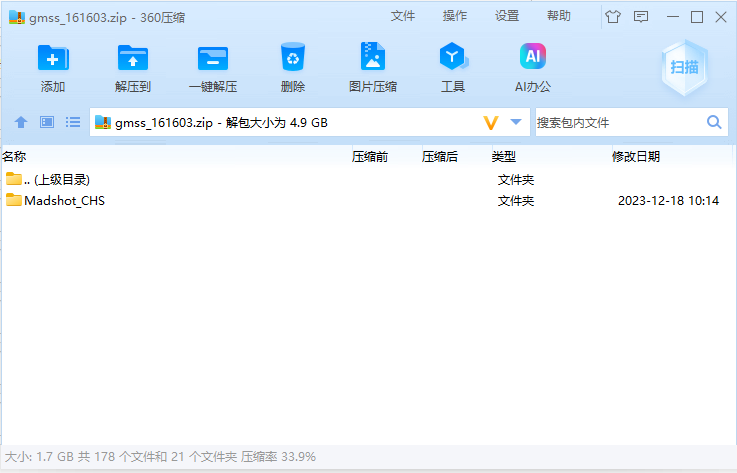Switch to the list view icon

coord(72,122)
